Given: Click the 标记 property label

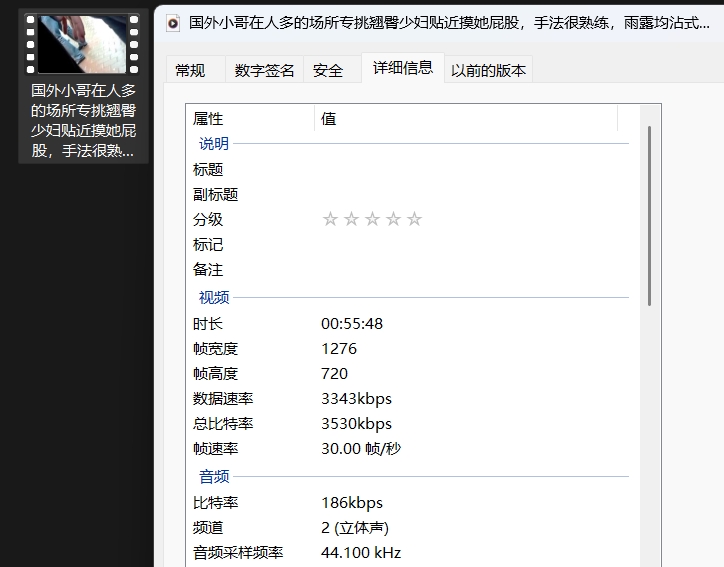Looking at the screenshot, I should (208, 244).
